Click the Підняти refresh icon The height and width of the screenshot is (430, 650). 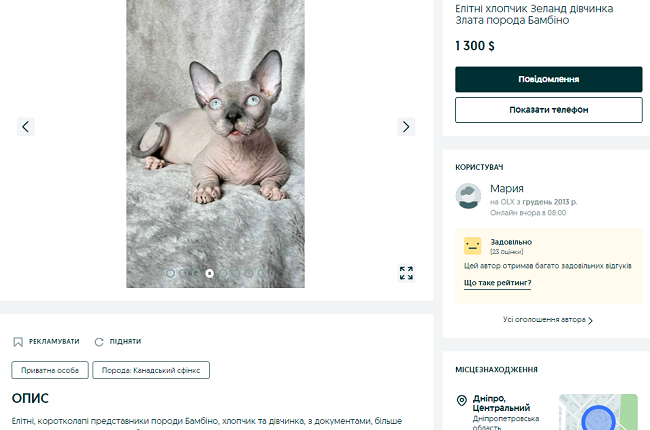(99, 341)
